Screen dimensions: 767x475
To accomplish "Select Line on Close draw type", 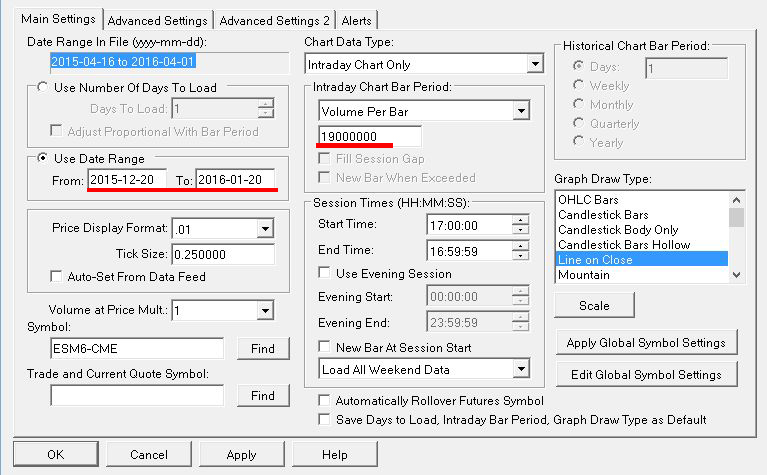I will (x=642, y=259).
